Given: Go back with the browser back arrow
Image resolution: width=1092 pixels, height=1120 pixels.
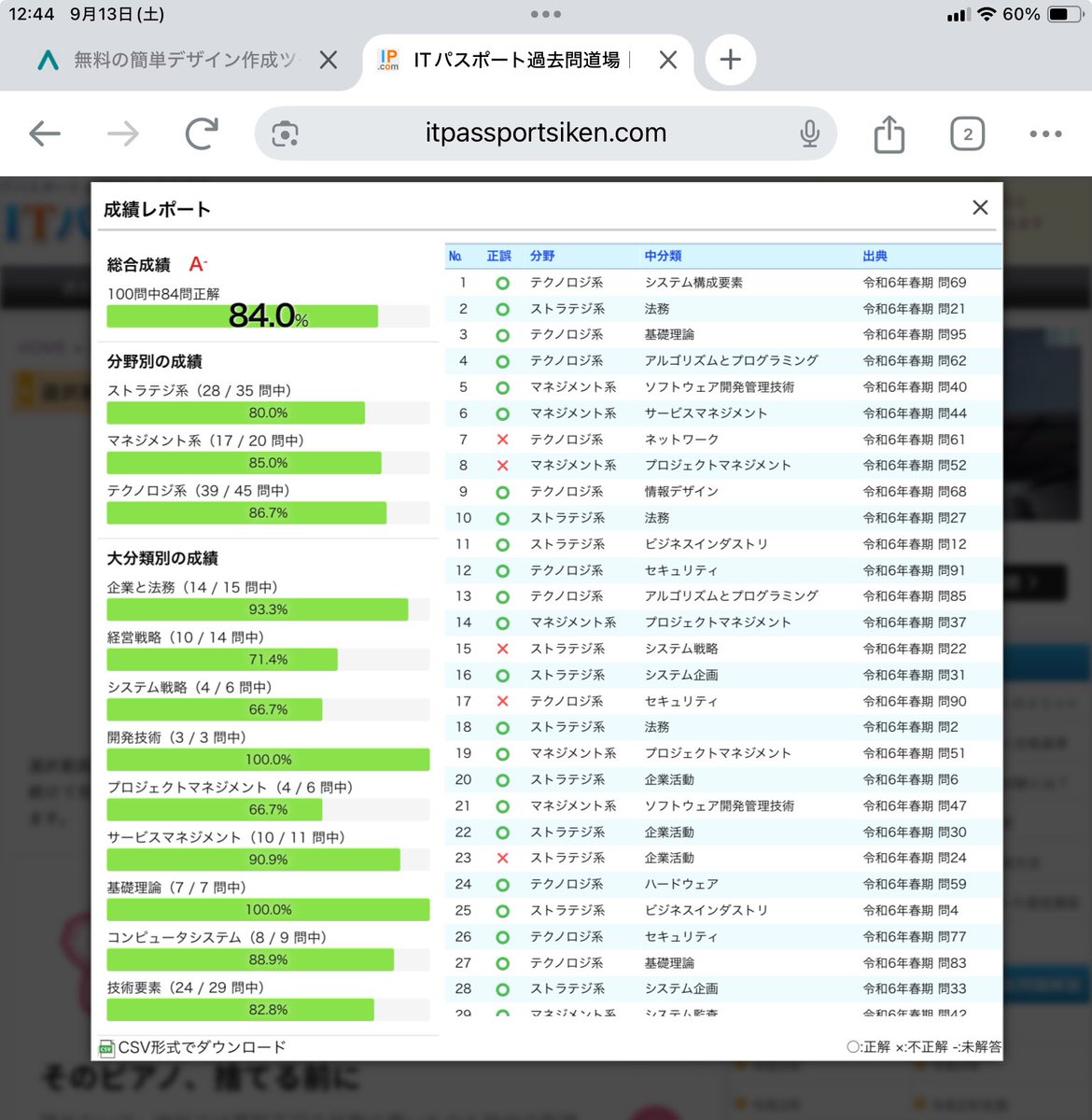Looking at the screenshot, I should click(x=45, y=134).
